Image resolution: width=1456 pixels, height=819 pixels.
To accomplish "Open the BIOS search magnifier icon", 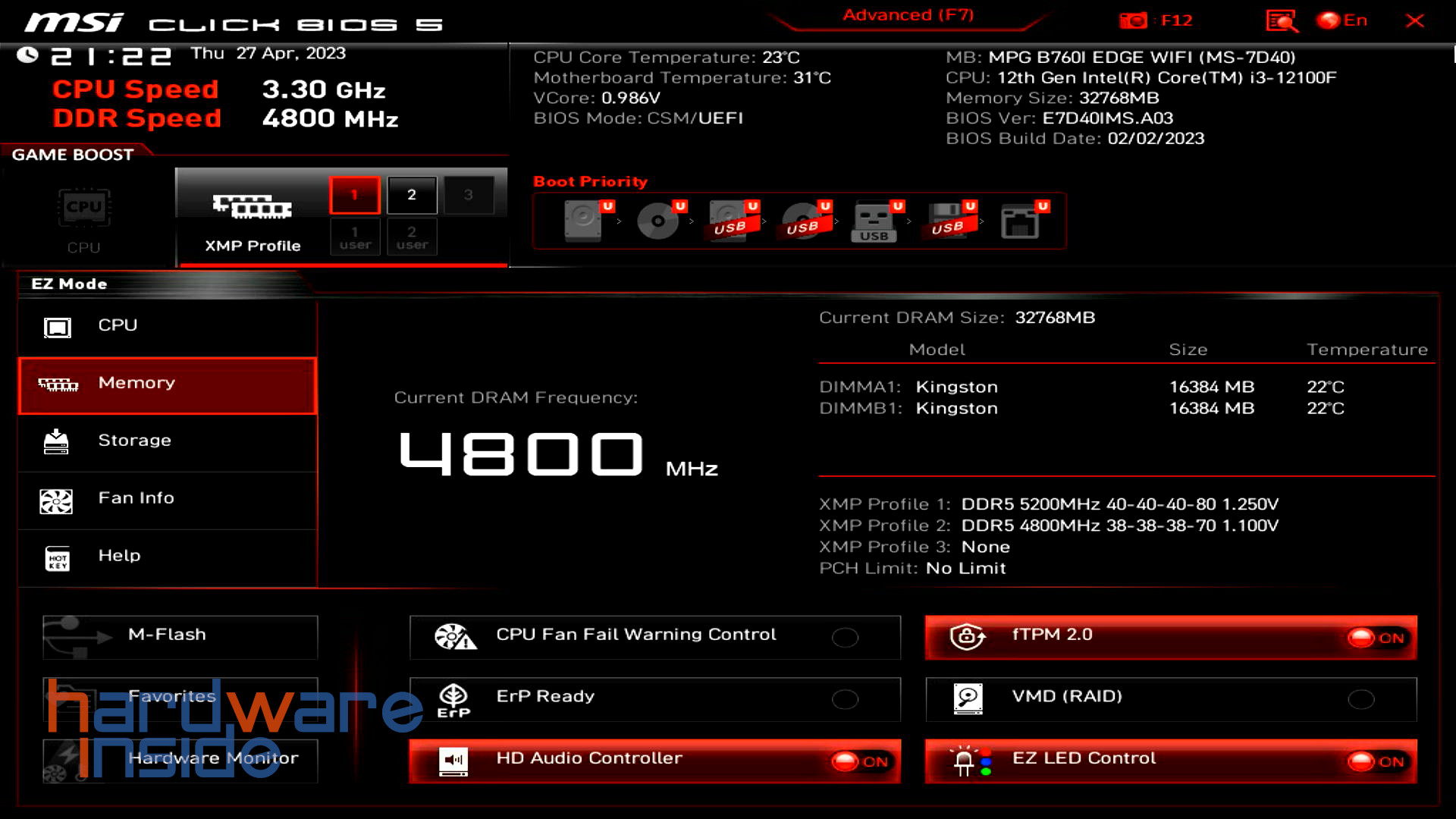I will [x=1282, y=20].
